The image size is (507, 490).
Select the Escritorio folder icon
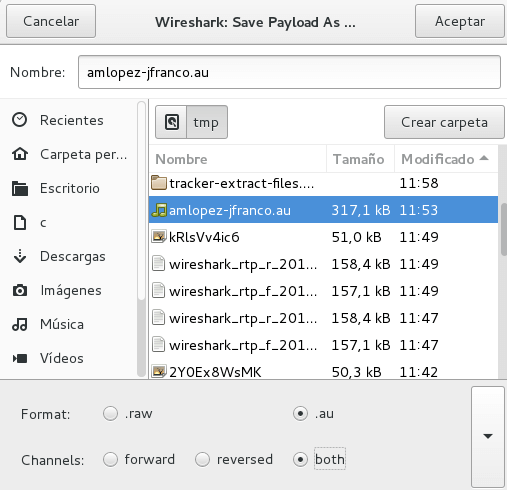point(20,188)
